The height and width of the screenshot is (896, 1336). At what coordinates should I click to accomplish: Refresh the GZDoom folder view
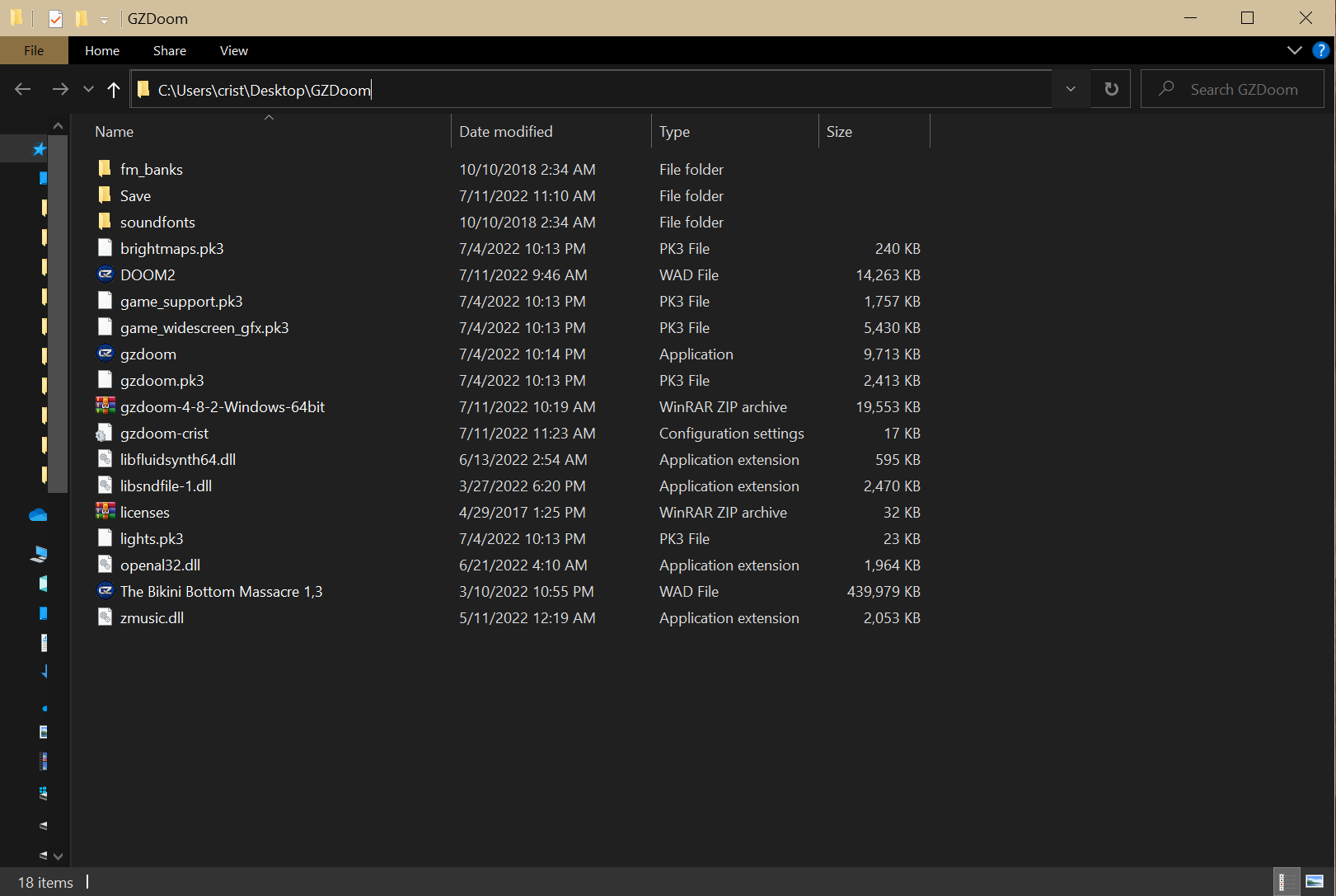1111,89
